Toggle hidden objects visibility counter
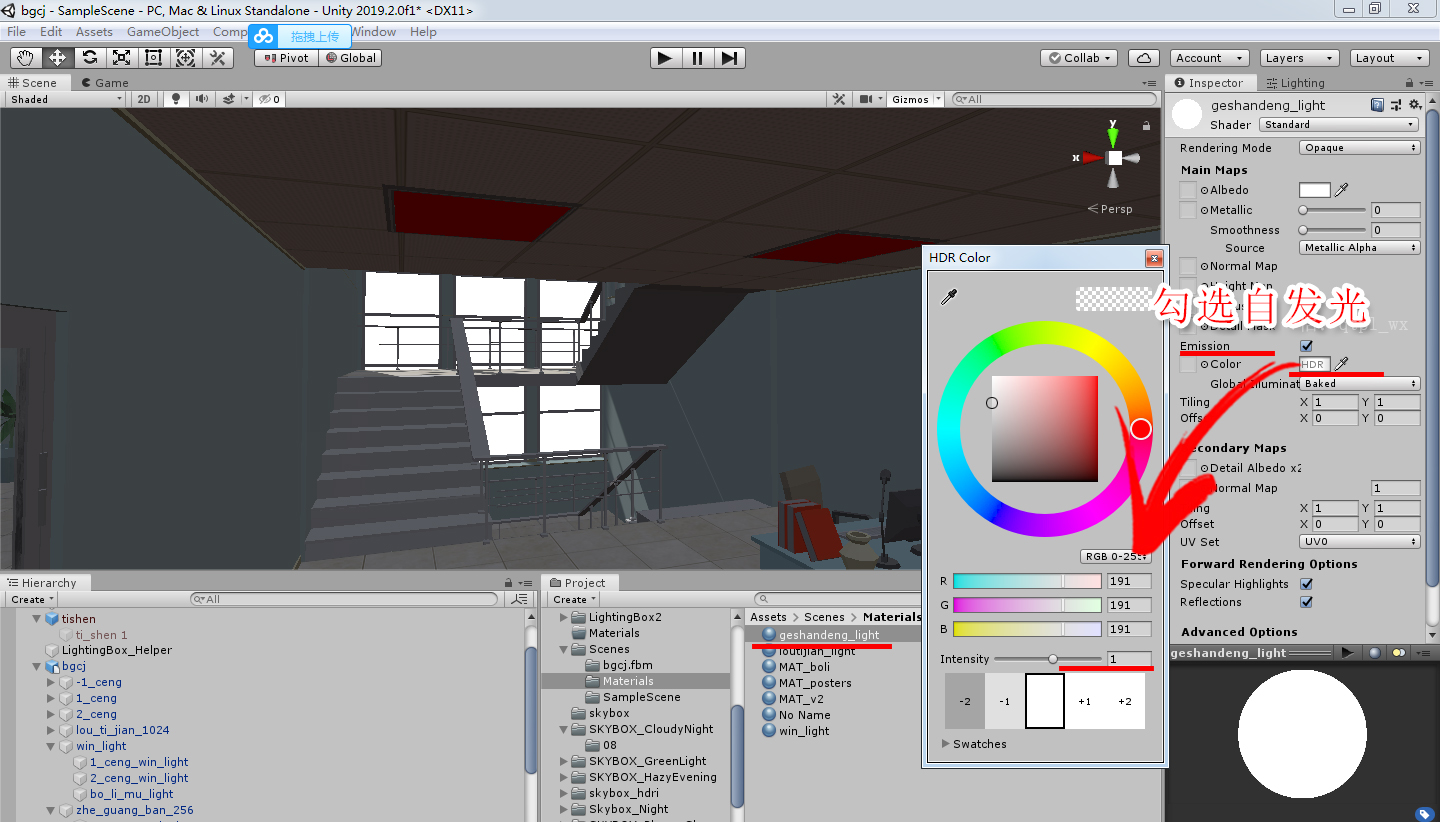The height and width of the screenshot is (822, 1440). point(270,99)
